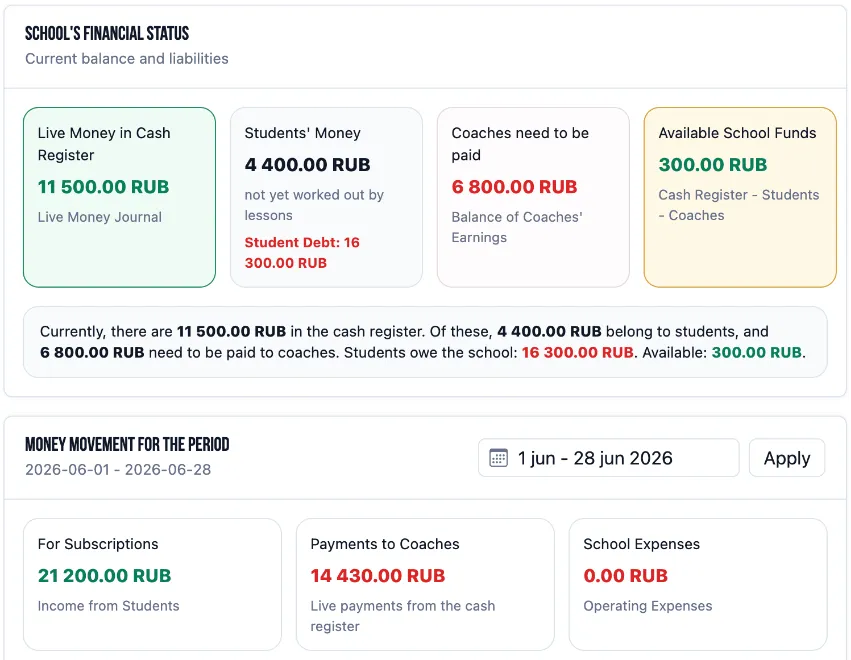Click the 'Operating Expenses' caption
The width and height of the screenshot is (851, 660).
[x=647, y=606]
